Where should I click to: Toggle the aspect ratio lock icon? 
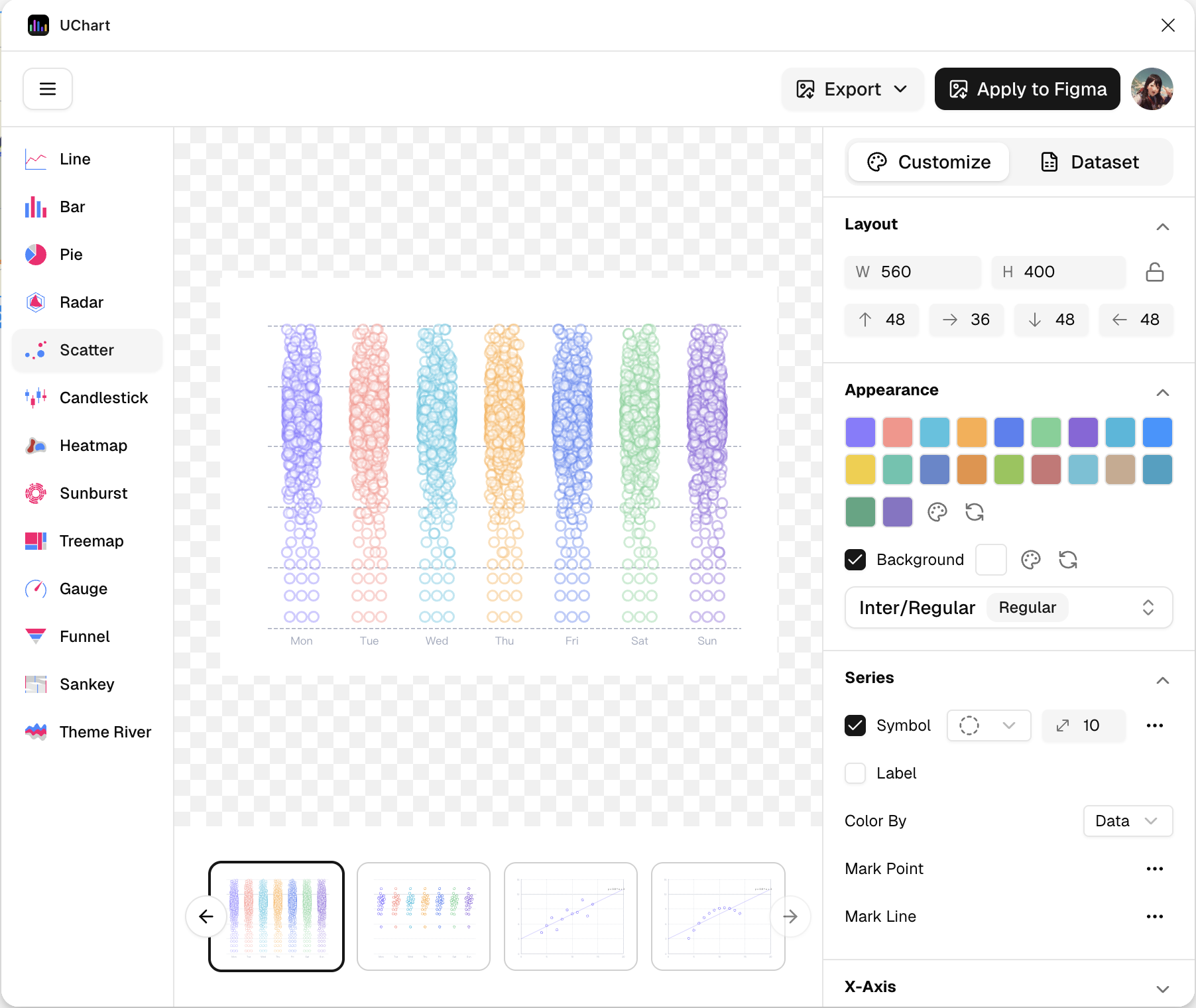[1154, 272]
